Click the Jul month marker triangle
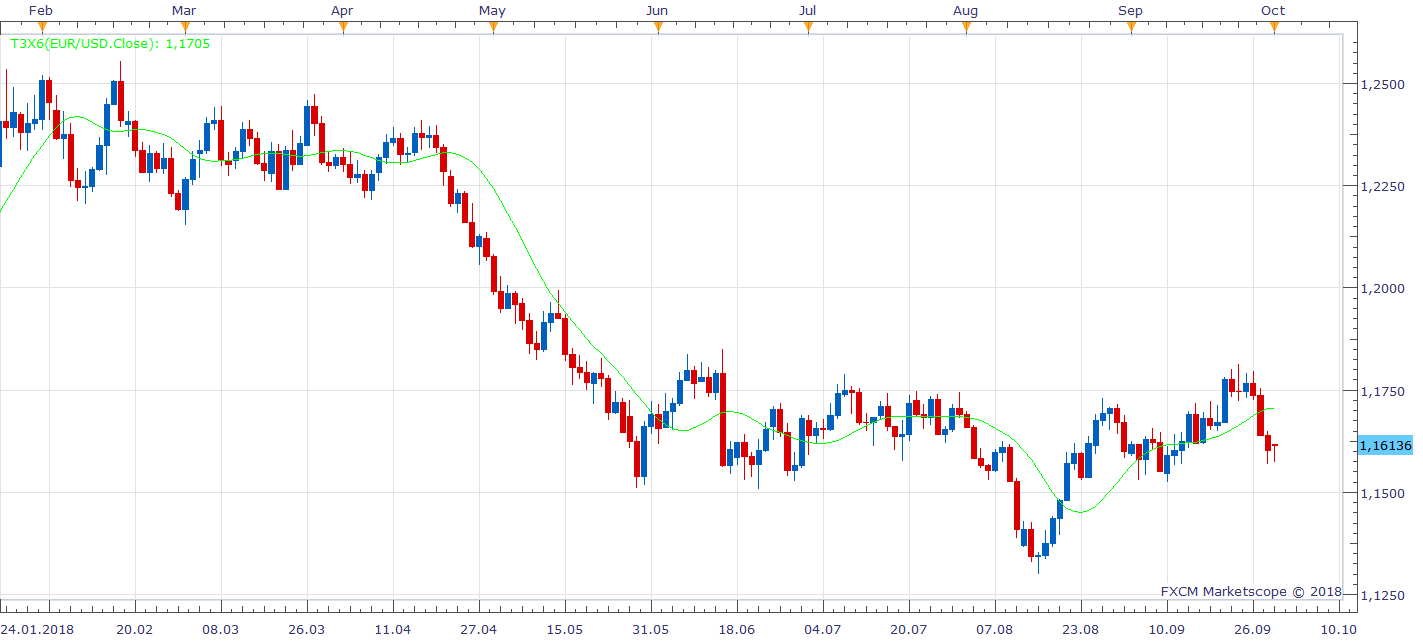 tap(808, 28)
